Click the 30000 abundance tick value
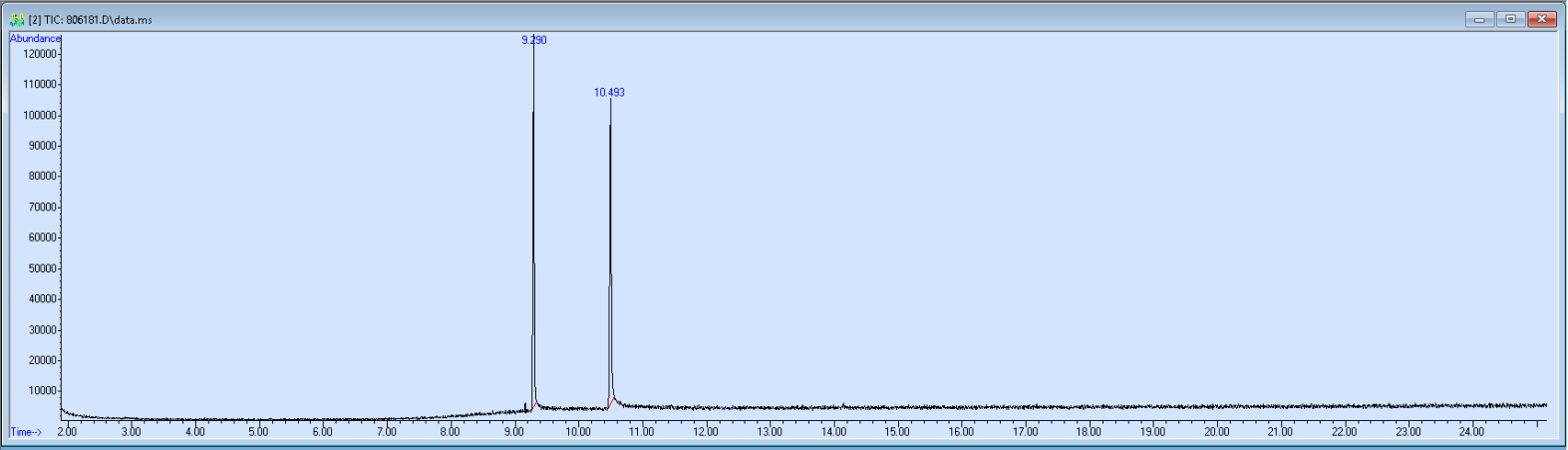This screenshot has height=450, width=1568. coord(42,329)
